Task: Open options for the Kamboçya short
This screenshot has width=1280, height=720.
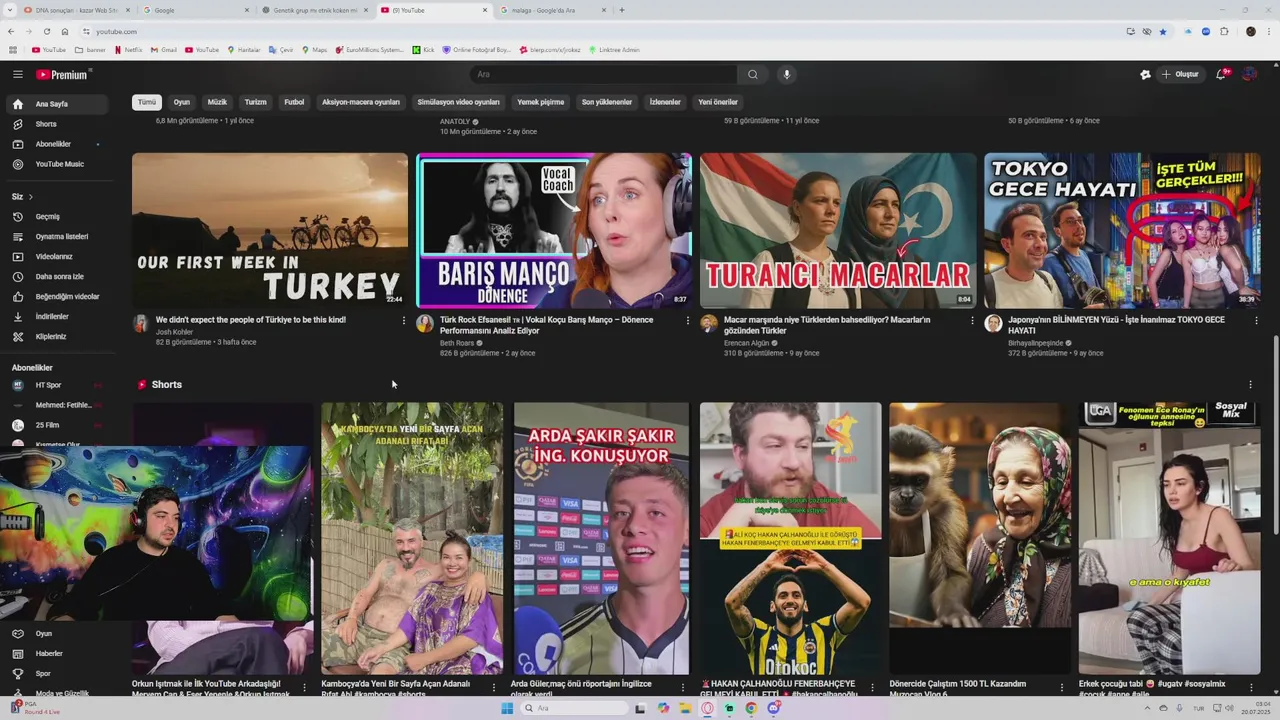Action: [x=494, y=688]
